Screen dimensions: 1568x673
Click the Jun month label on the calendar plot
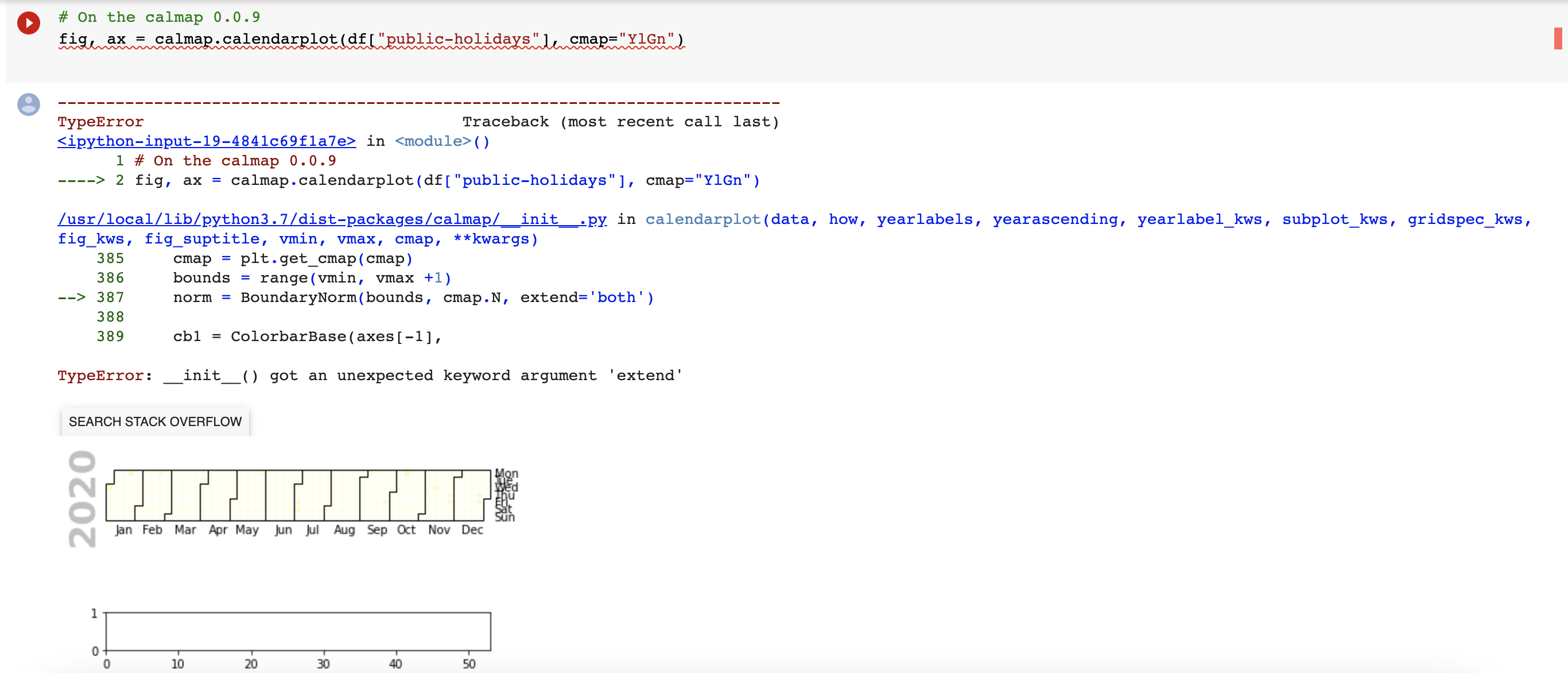click(x=283, y=530)
